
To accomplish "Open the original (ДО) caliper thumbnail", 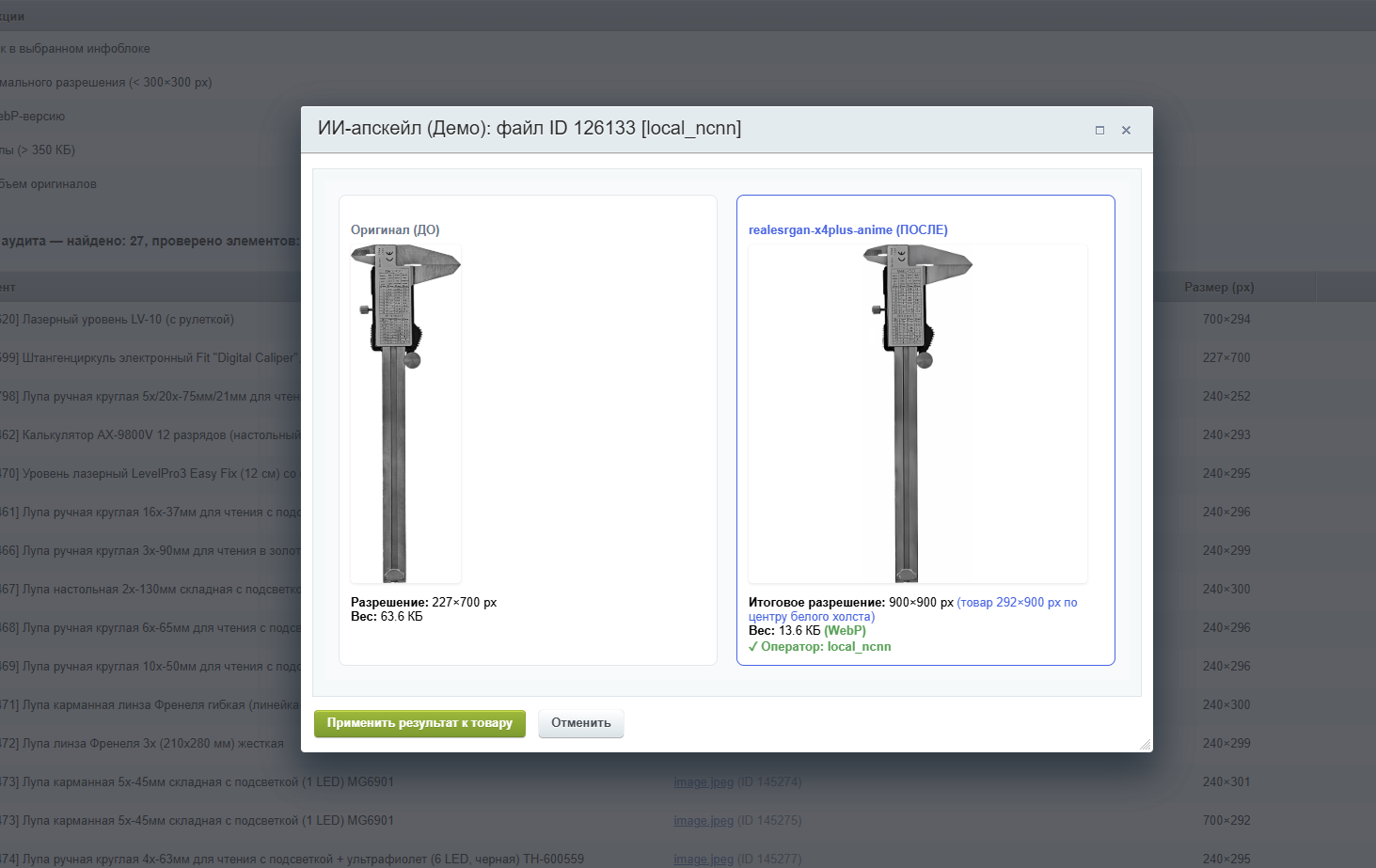I will 405,414.
